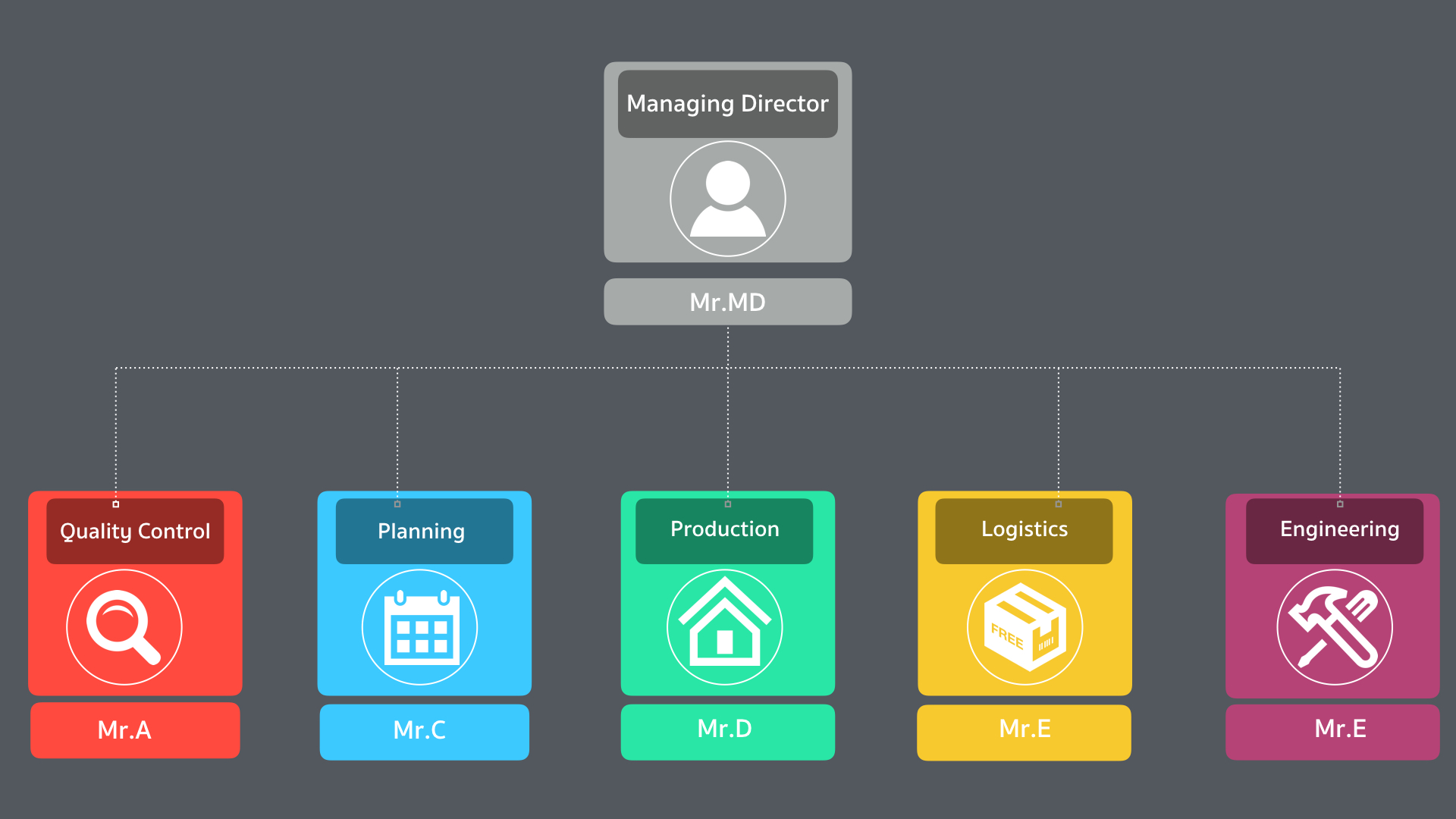Select the Mr.MD name box
The height and width of the screenshot is (819, 1456).
(x=727, y=302)
